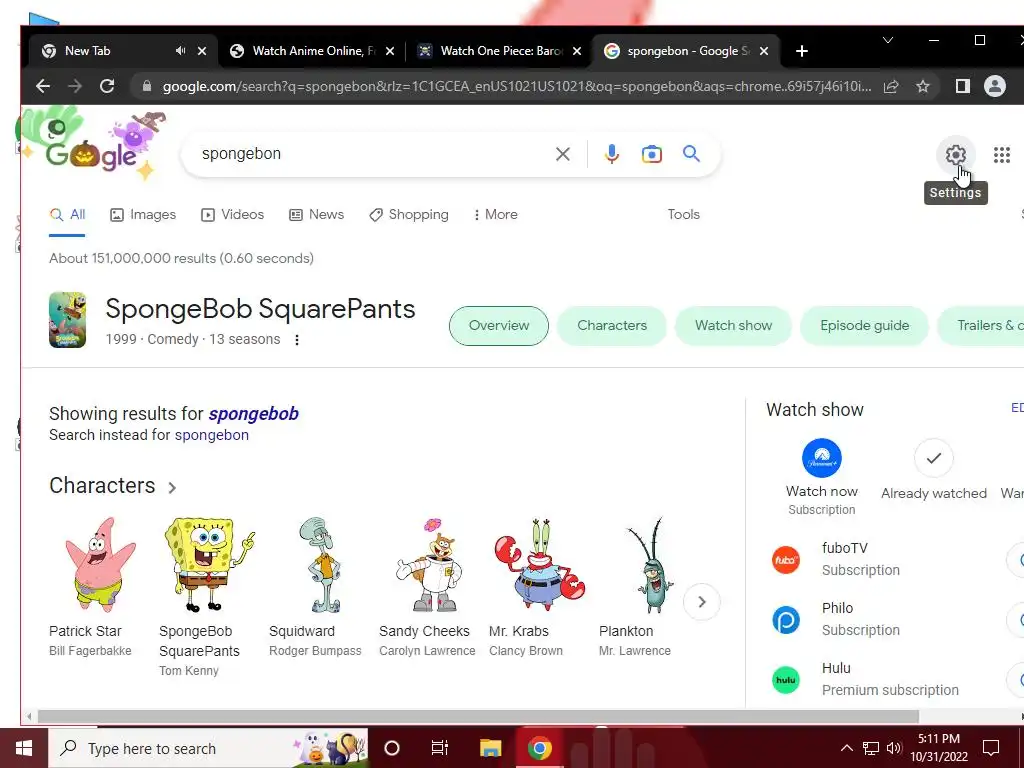
Task: Open the Plankton character image
Action: (x=650, y=565)
